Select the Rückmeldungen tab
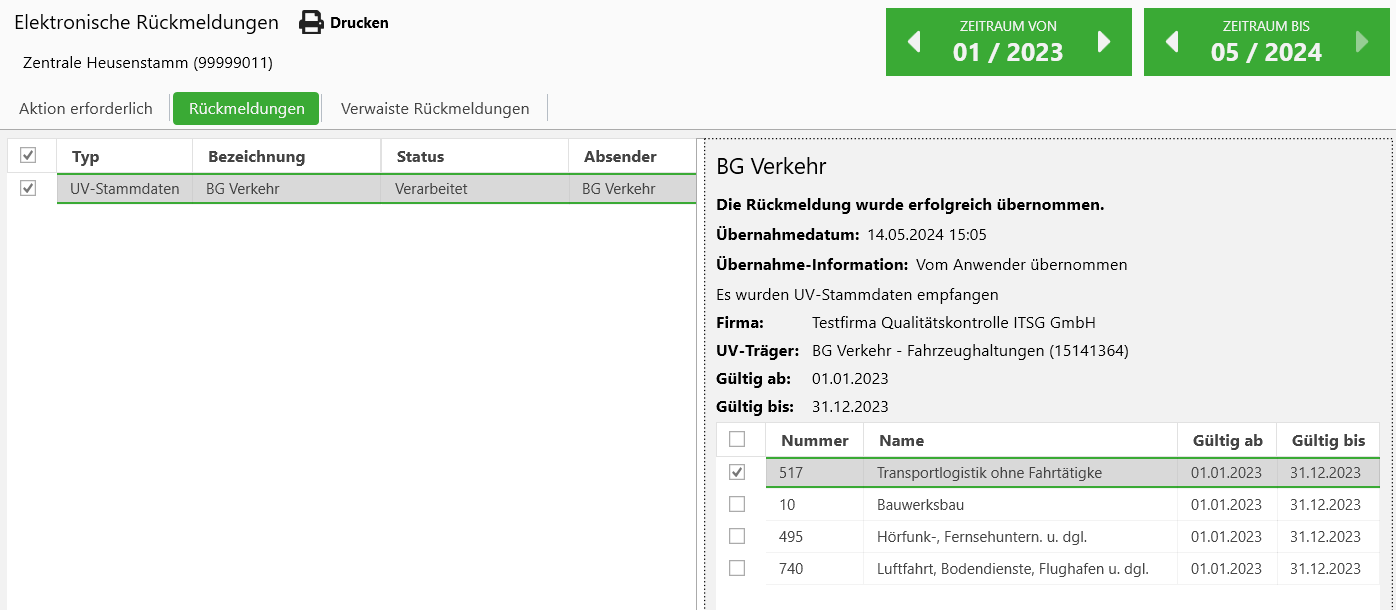The image size is (1396, 610). point(246,108)
